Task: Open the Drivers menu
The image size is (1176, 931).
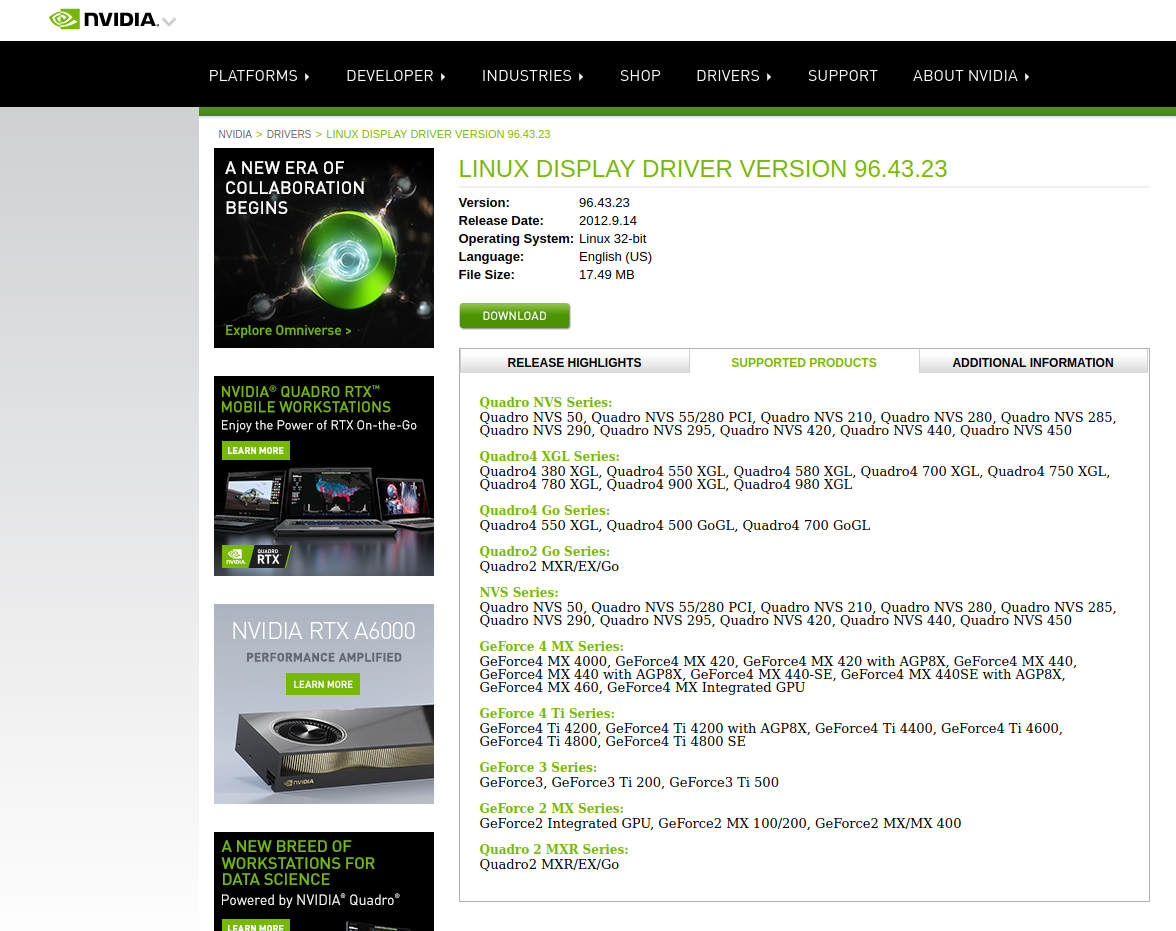Action: (x=734, y=76)
